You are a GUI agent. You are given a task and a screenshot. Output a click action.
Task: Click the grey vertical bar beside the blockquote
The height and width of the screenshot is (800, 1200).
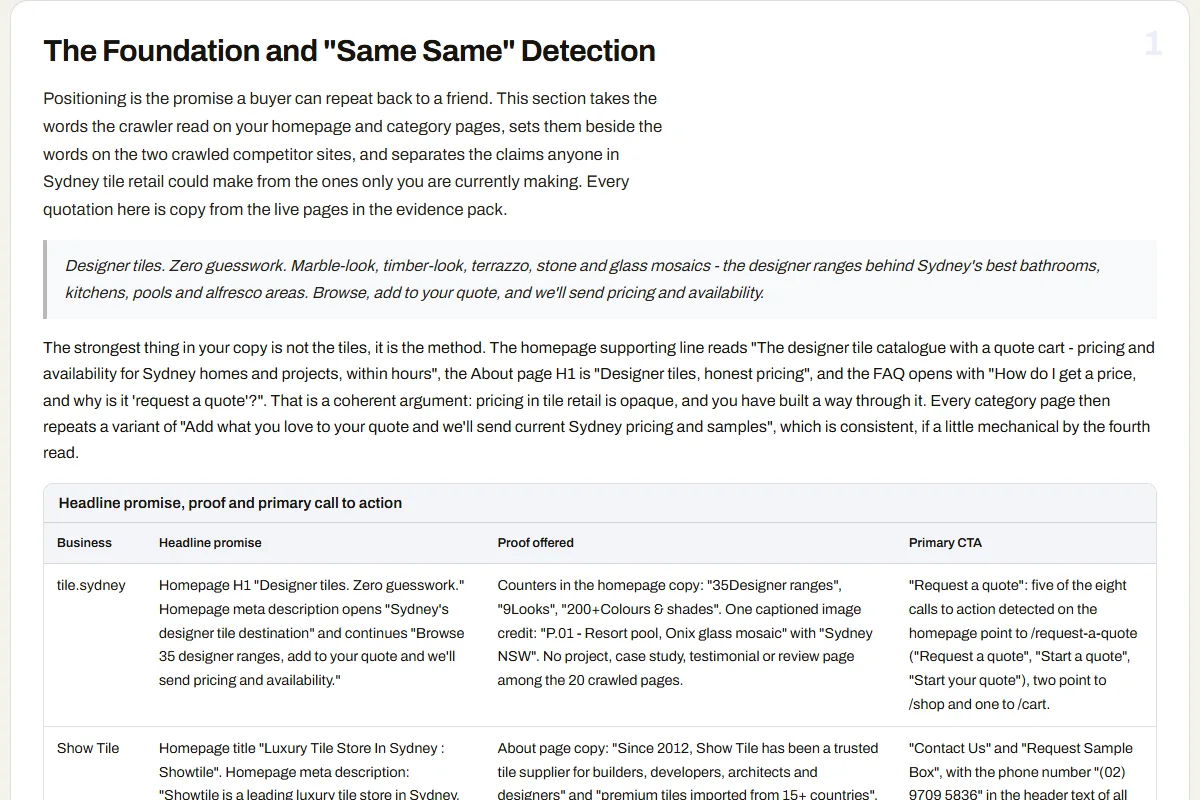tap(45, 279)
